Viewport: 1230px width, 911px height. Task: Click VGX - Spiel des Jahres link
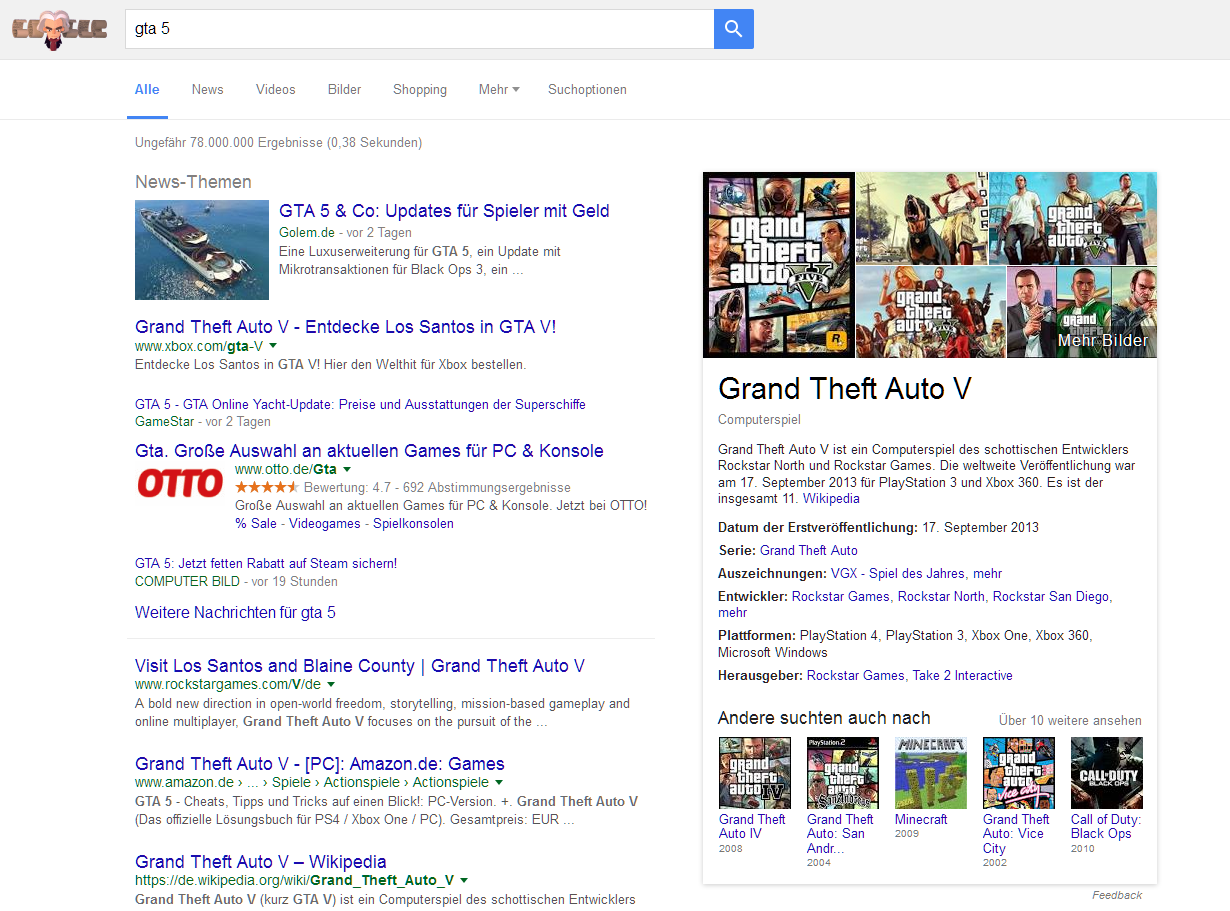[x=898, y=573]
